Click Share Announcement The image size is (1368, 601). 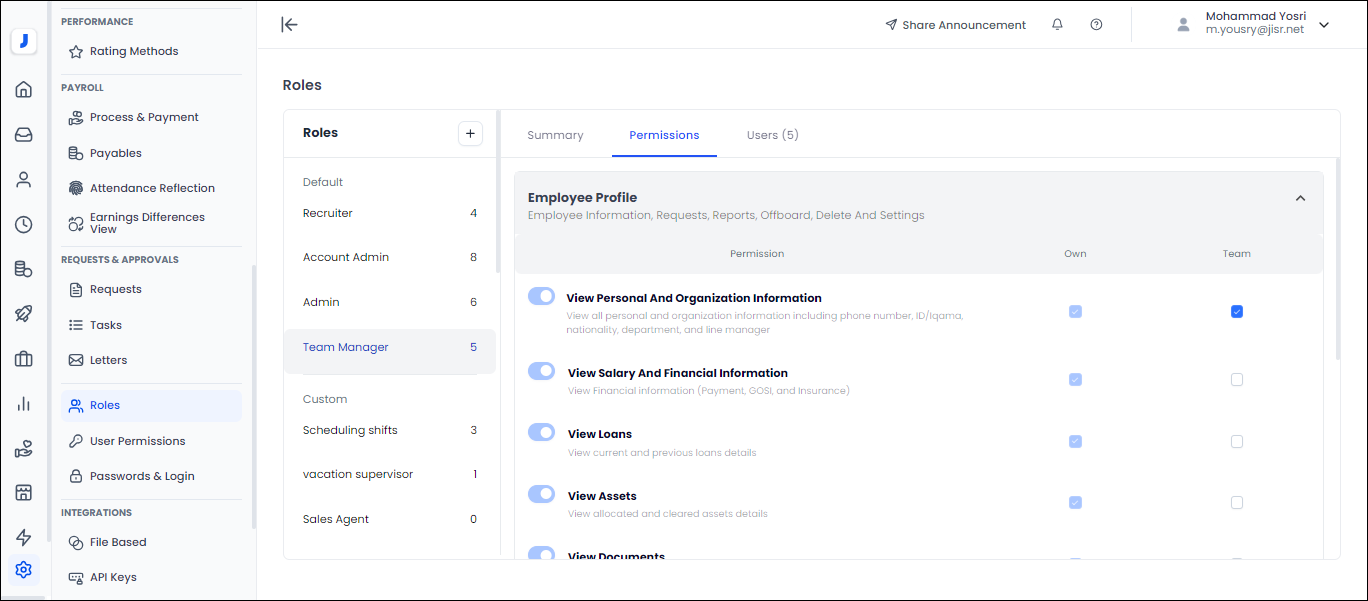point(955,24)
